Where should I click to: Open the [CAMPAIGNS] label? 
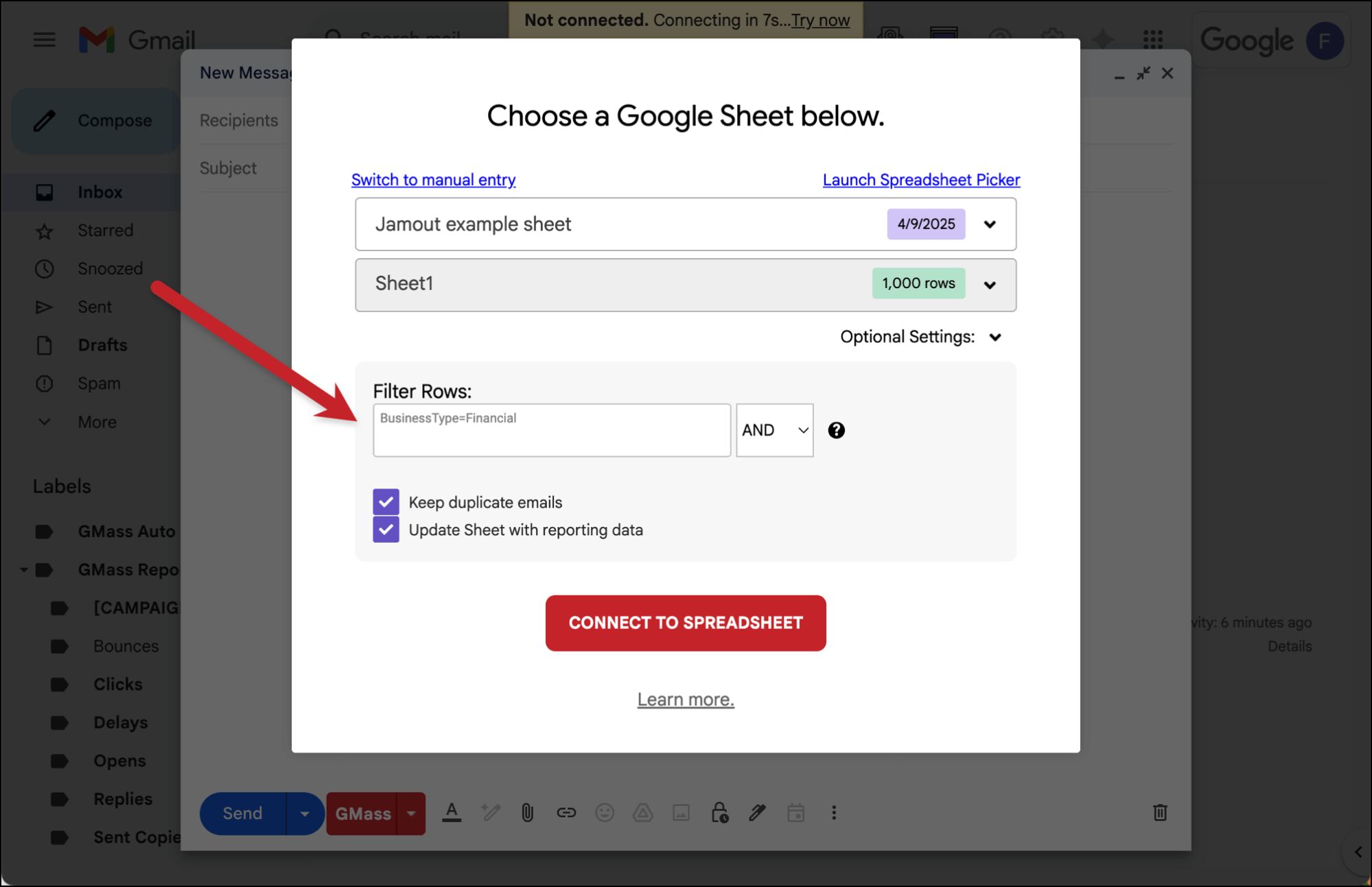pos(136,608)
